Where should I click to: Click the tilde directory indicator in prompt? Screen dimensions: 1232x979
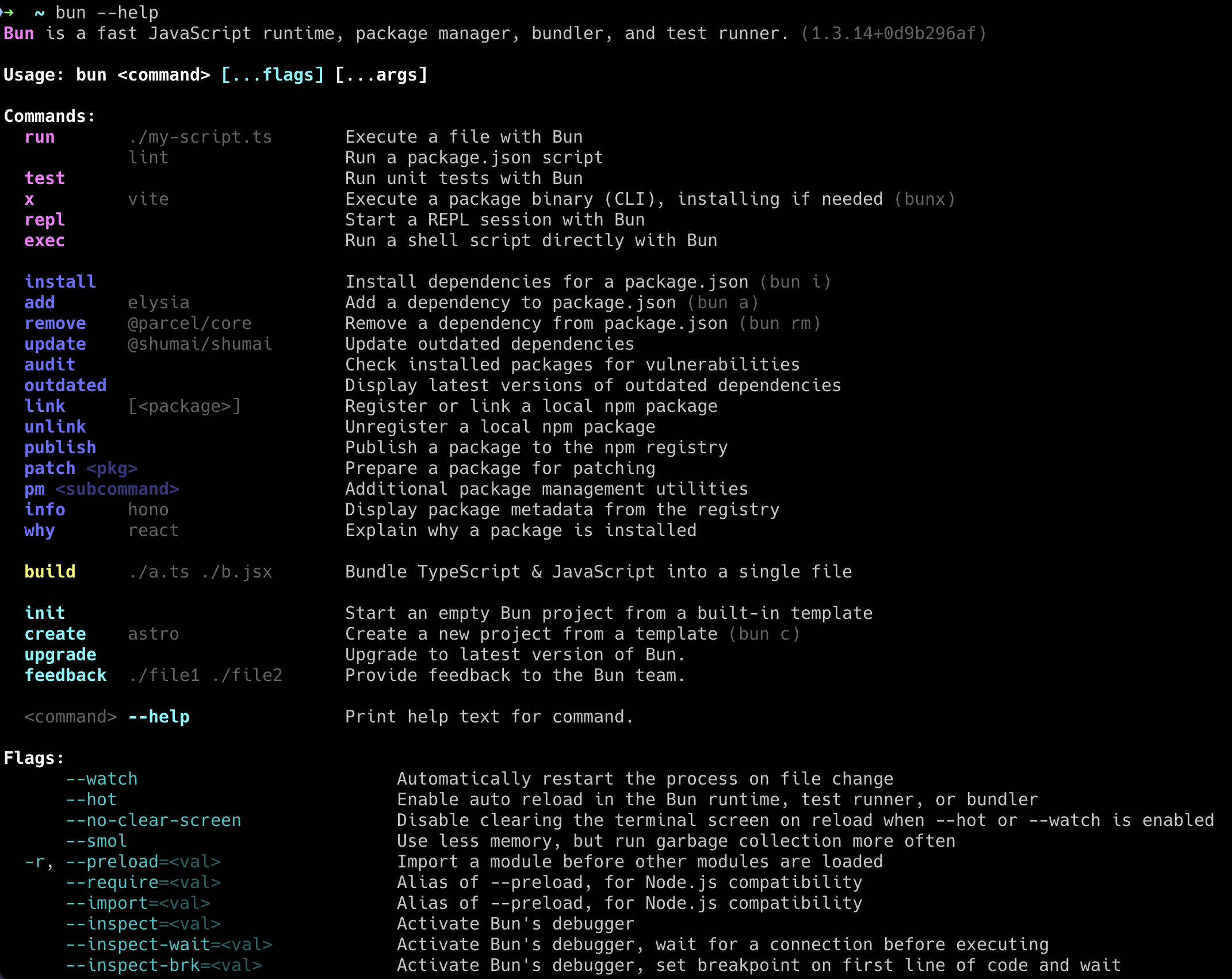(40, 13)
